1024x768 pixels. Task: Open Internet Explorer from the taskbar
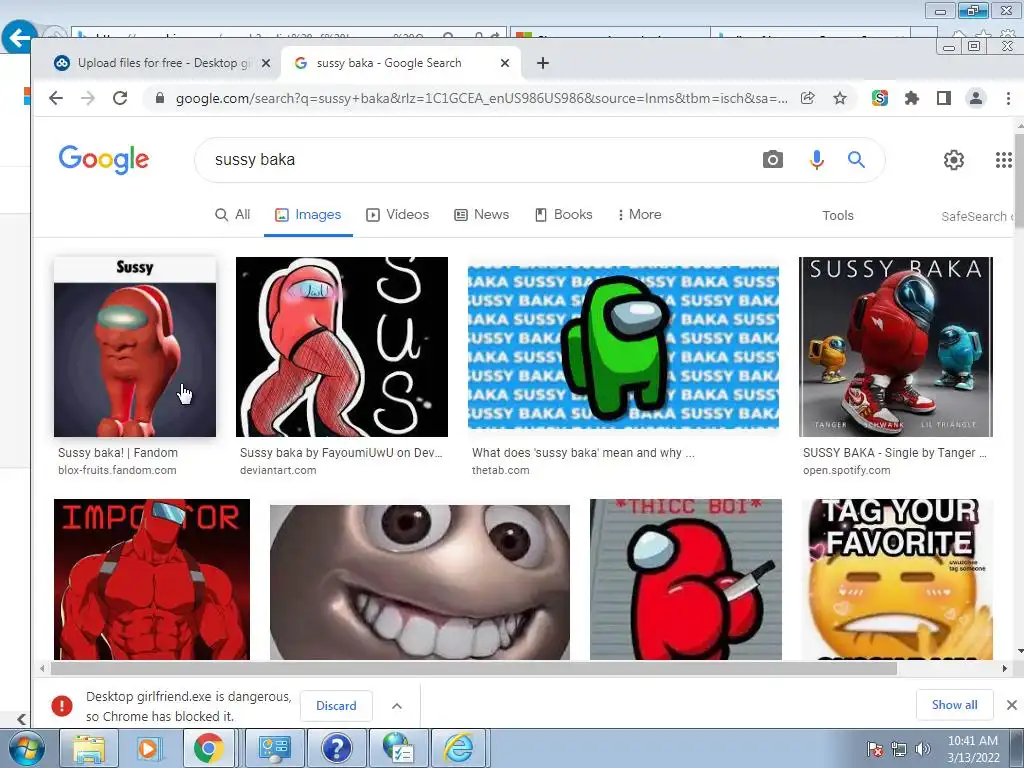459,748
